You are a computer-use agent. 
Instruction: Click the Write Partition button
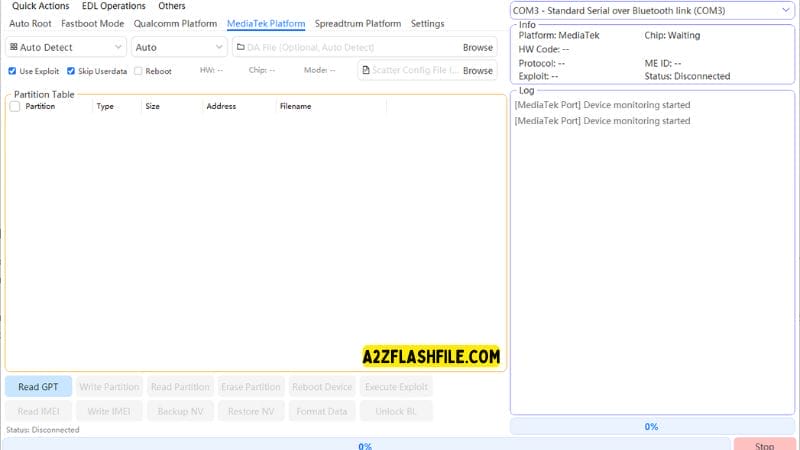(109, 387)
